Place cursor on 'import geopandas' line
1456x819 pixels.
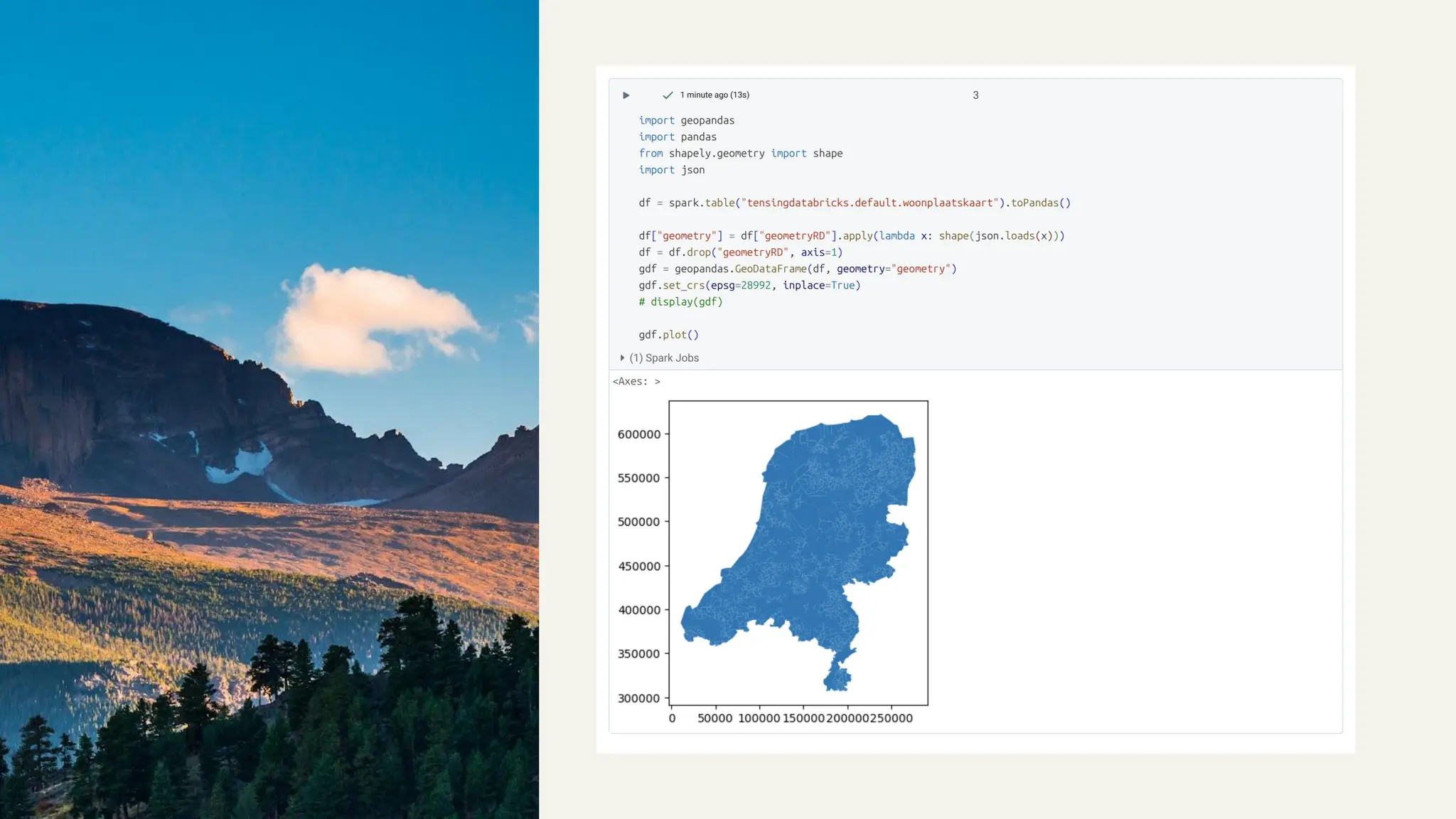click(686, 121)
